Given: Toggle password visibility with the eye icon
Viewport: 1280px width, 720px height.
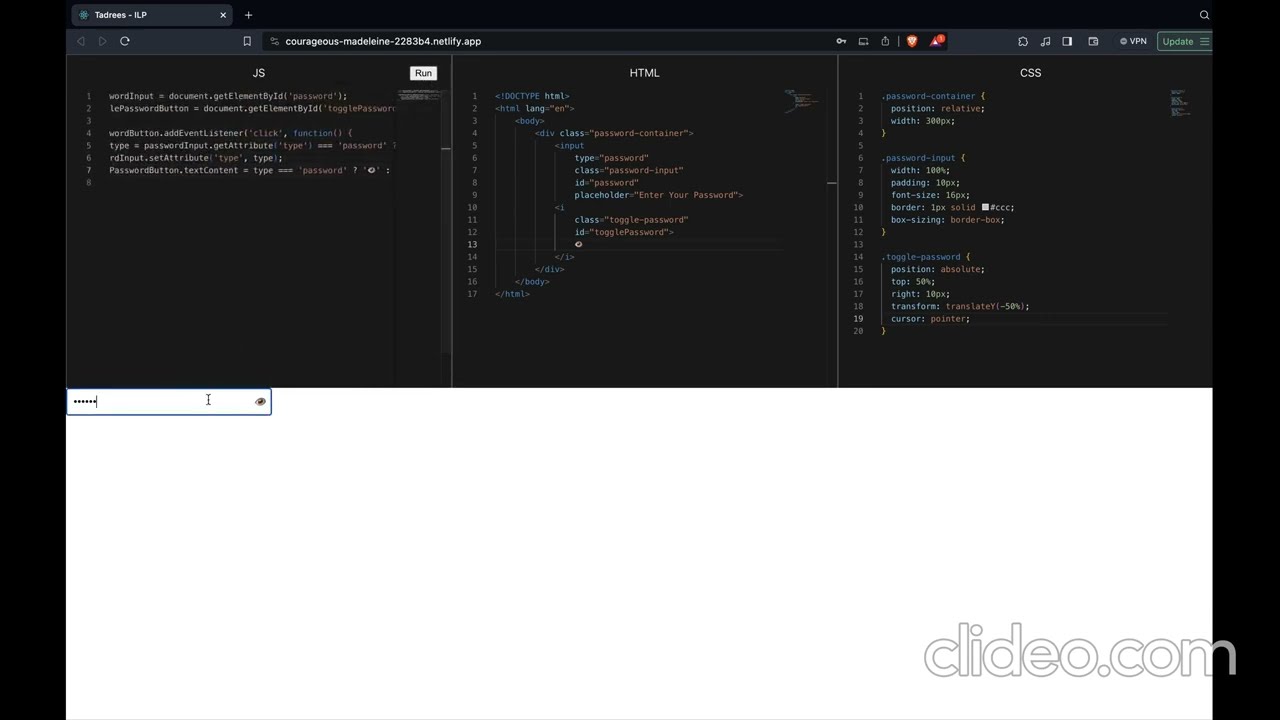Looking at the screenshot, I should pos(260,401).
